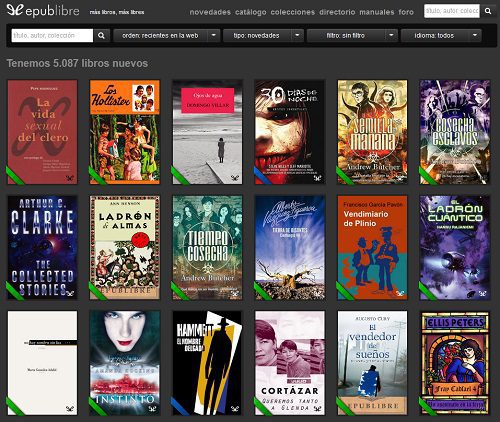500x422 pixels.
Task: Open Clarke The Collected Stories cover
Action: coord(42,248)
